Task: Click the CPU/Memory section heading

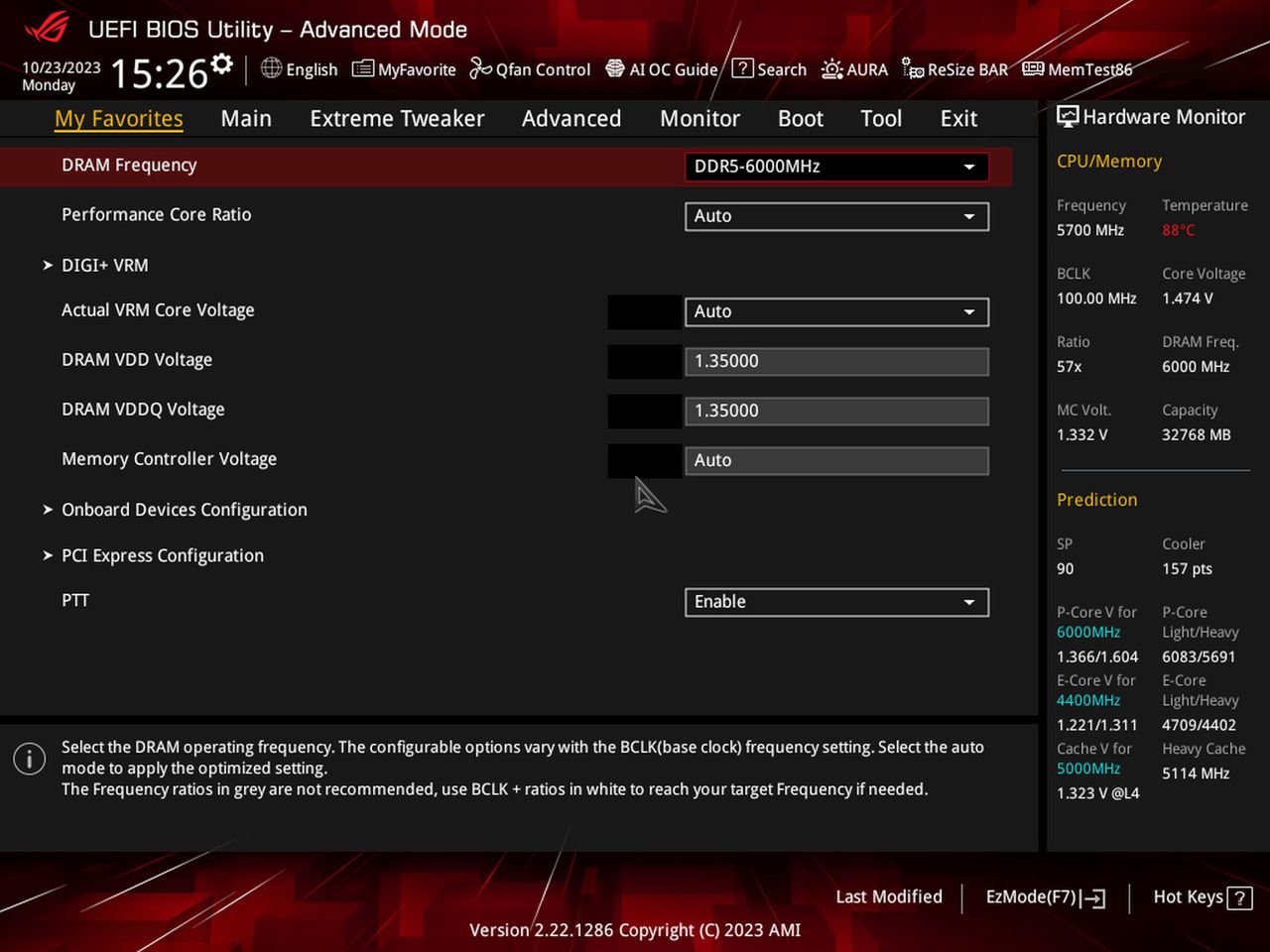Action: pyautogui.click(x=1109, y=161)
